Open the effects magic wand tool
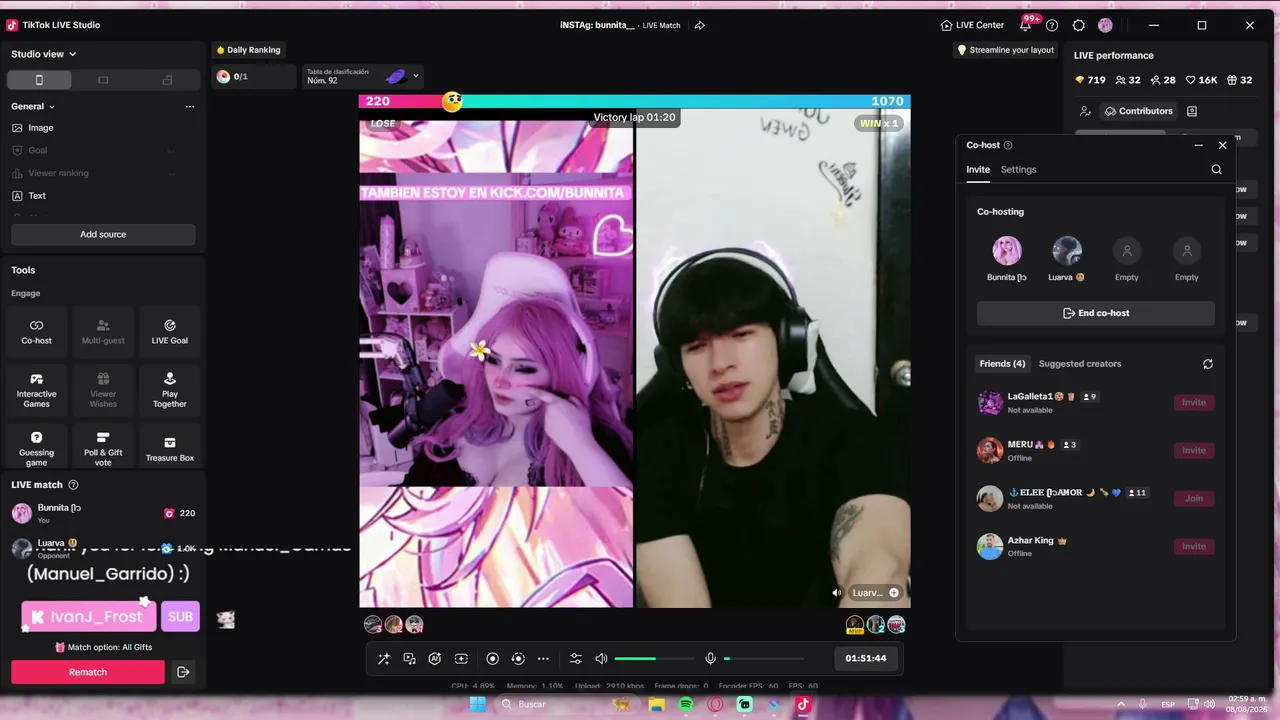This screenshot has width=1280, height=720. tap(384, 659)
